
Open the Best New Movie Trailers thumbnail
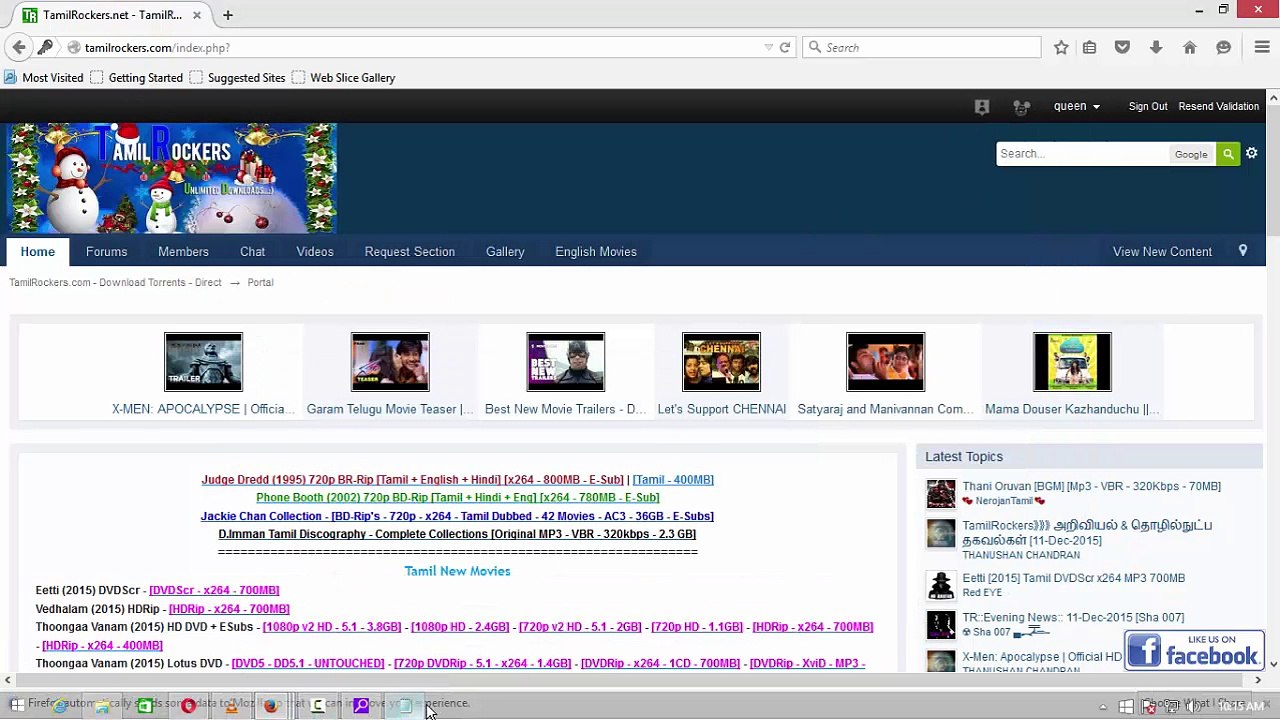pos(566,362)
